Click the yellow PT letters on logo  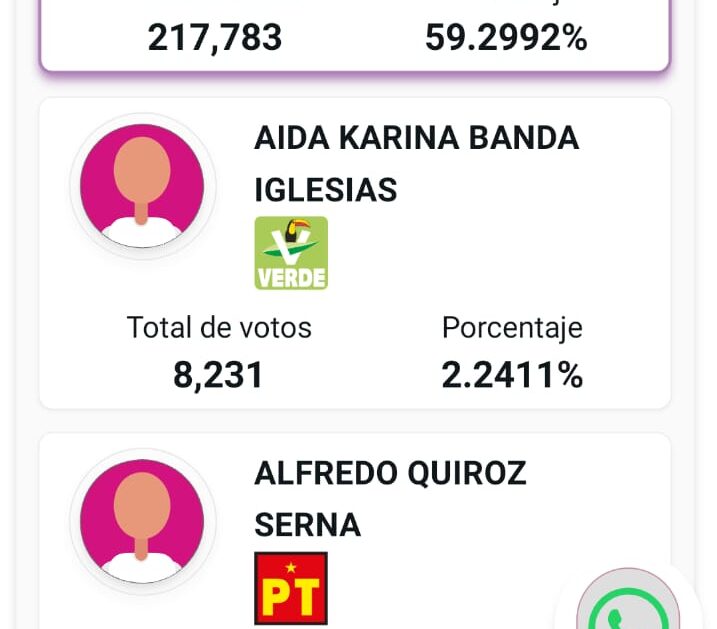pyautogui.click(x=291, y=596)
